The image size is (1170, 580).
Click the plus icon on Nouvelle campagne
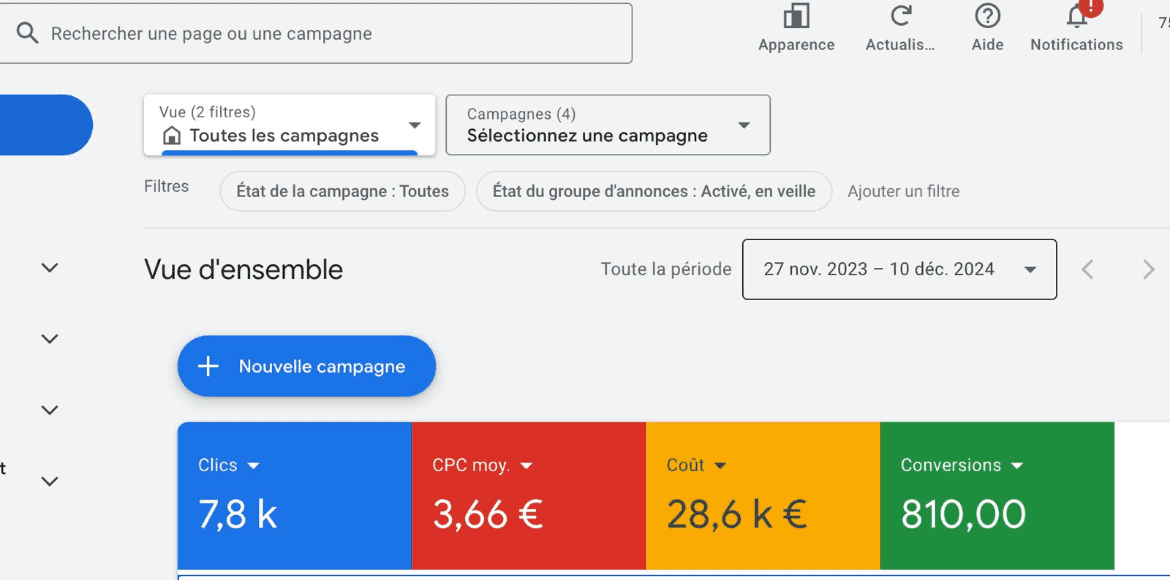[208, 366]
